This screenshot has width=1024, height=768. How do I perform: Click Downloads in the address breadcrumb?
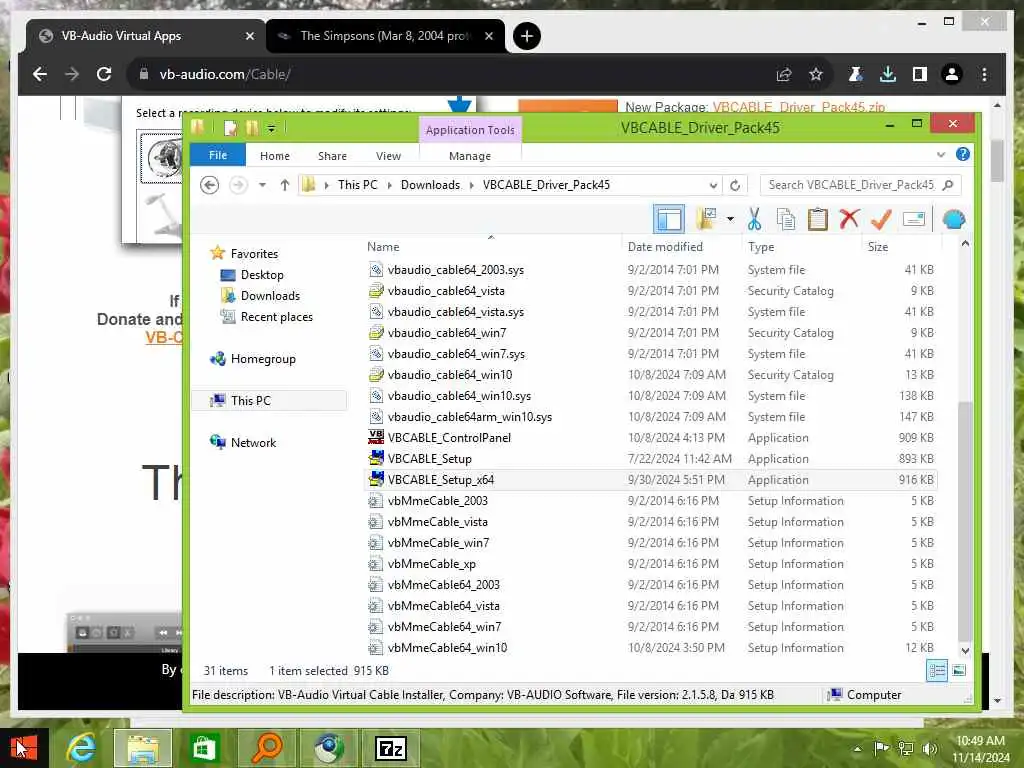[x=430, y=185]
